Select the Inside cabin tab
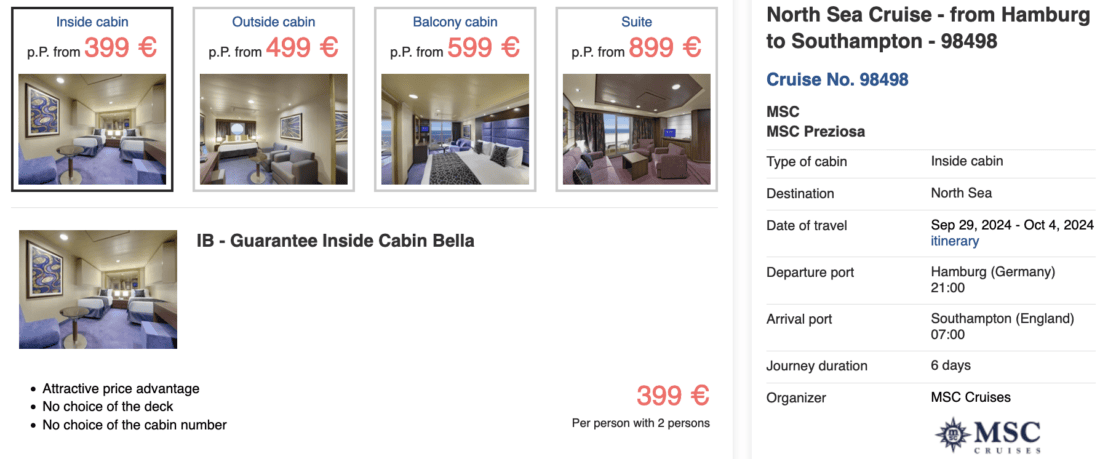Viewport: 1100px width, 459px height. coord(92,21)
